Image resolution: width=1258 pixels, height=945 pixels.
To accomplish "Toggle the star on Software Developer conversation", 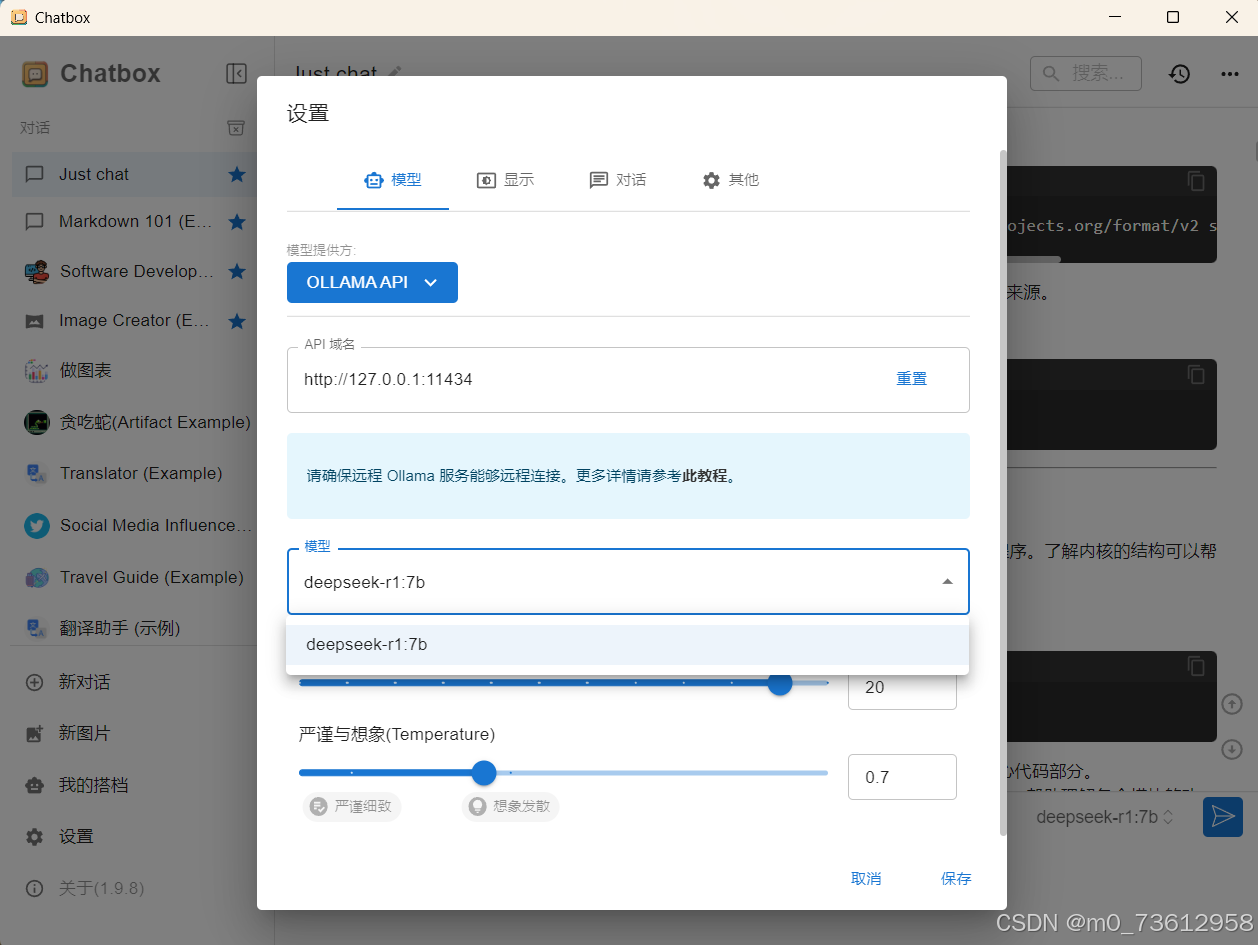I will [237, 271].
